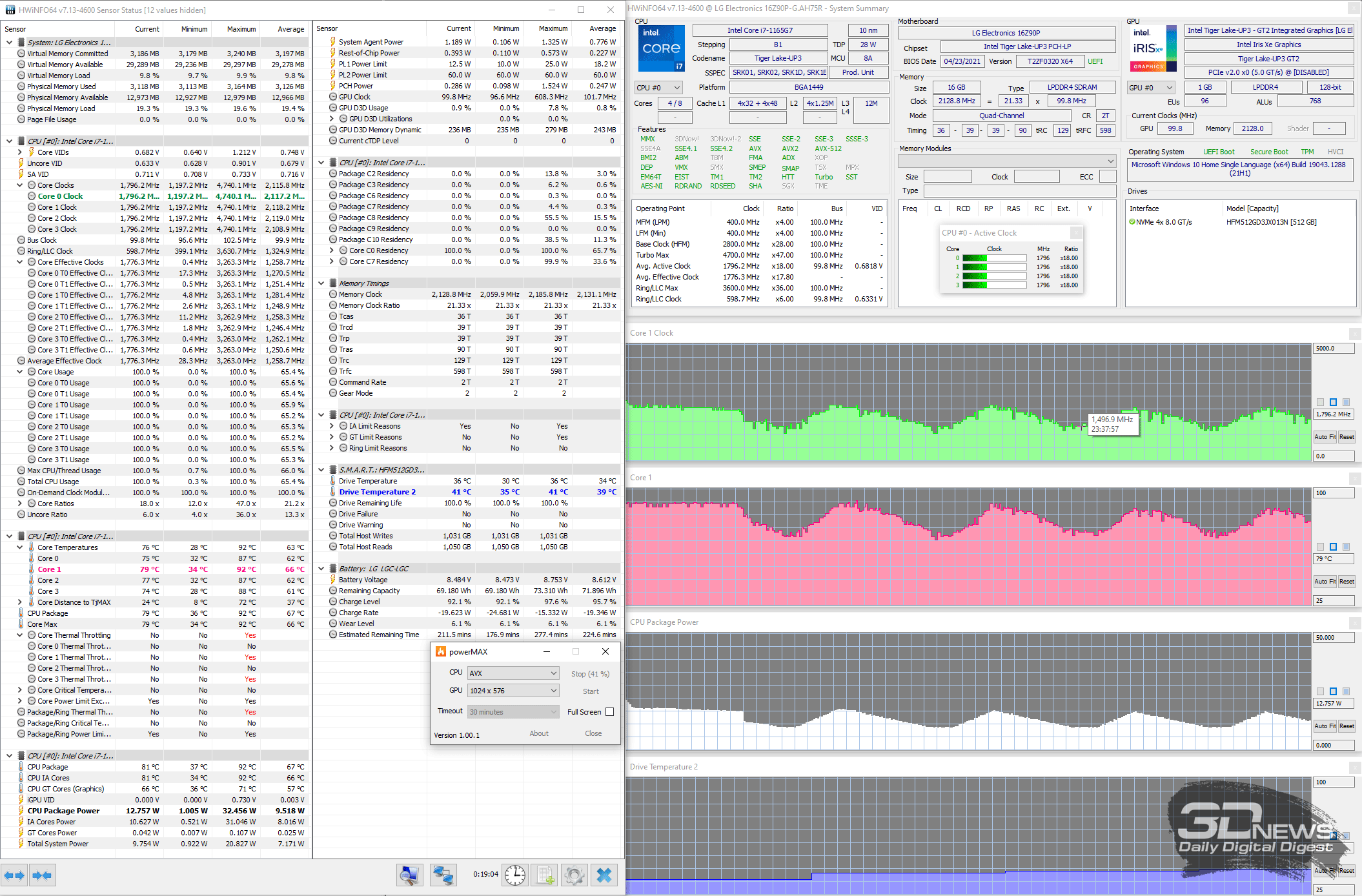The width and height of the screenshot is (1362, 896).
Task: Expand the IA Limit Reasons item
Action: click(x=332, y=426)
